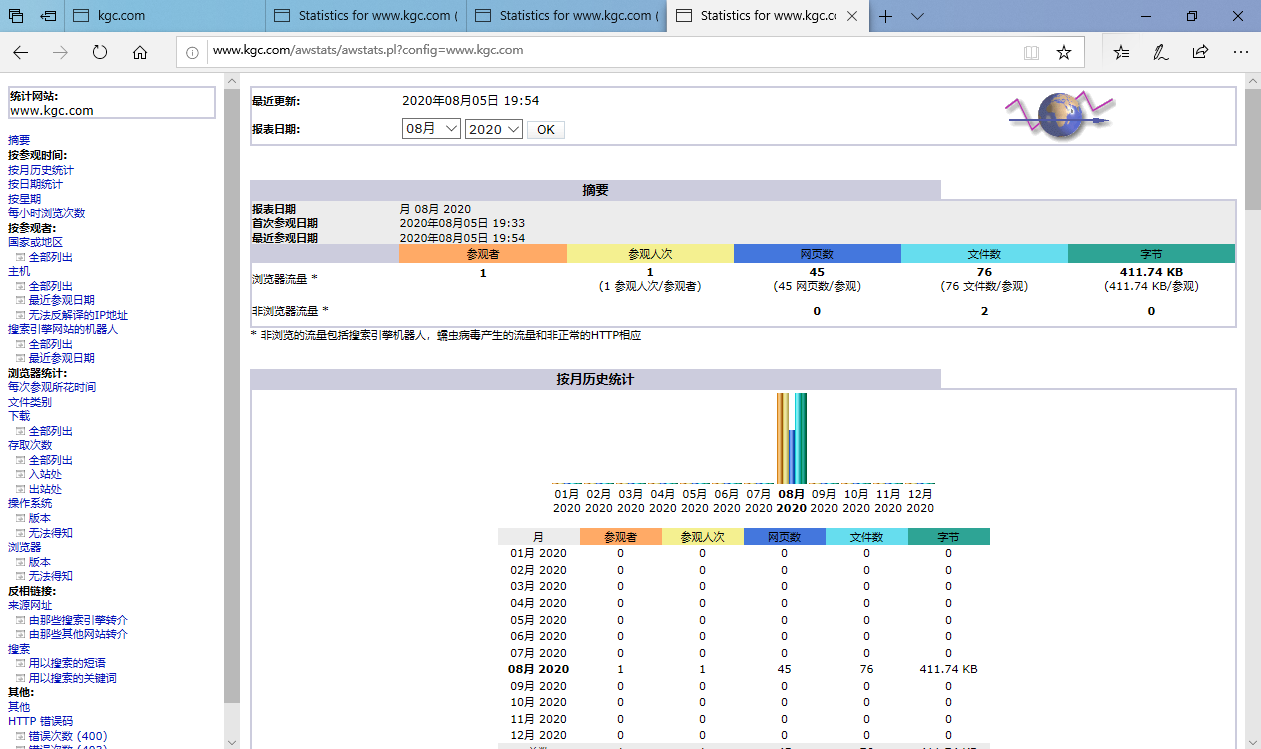Screen dimensions: 1261x749
Task: Click the 411.74 KB value in monthly table
Action: click(x=948, y=669)
